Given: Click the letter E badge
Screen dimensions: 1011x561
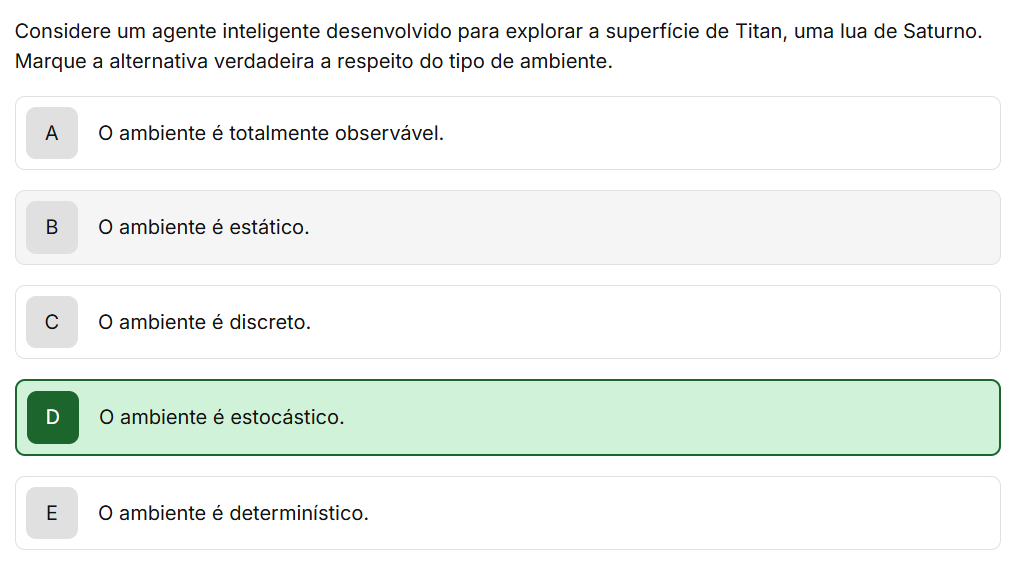Looking at the screenshot, I should 52,513.
